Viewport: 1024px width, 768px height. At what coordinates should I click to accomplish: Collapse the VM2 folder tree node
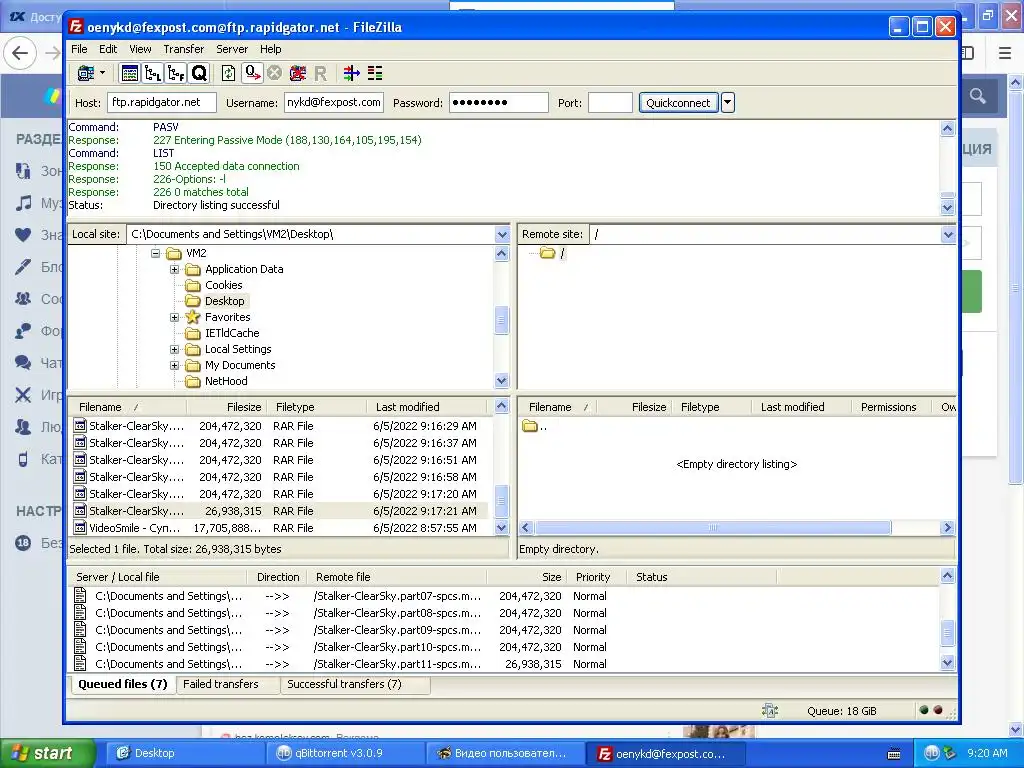155,253
